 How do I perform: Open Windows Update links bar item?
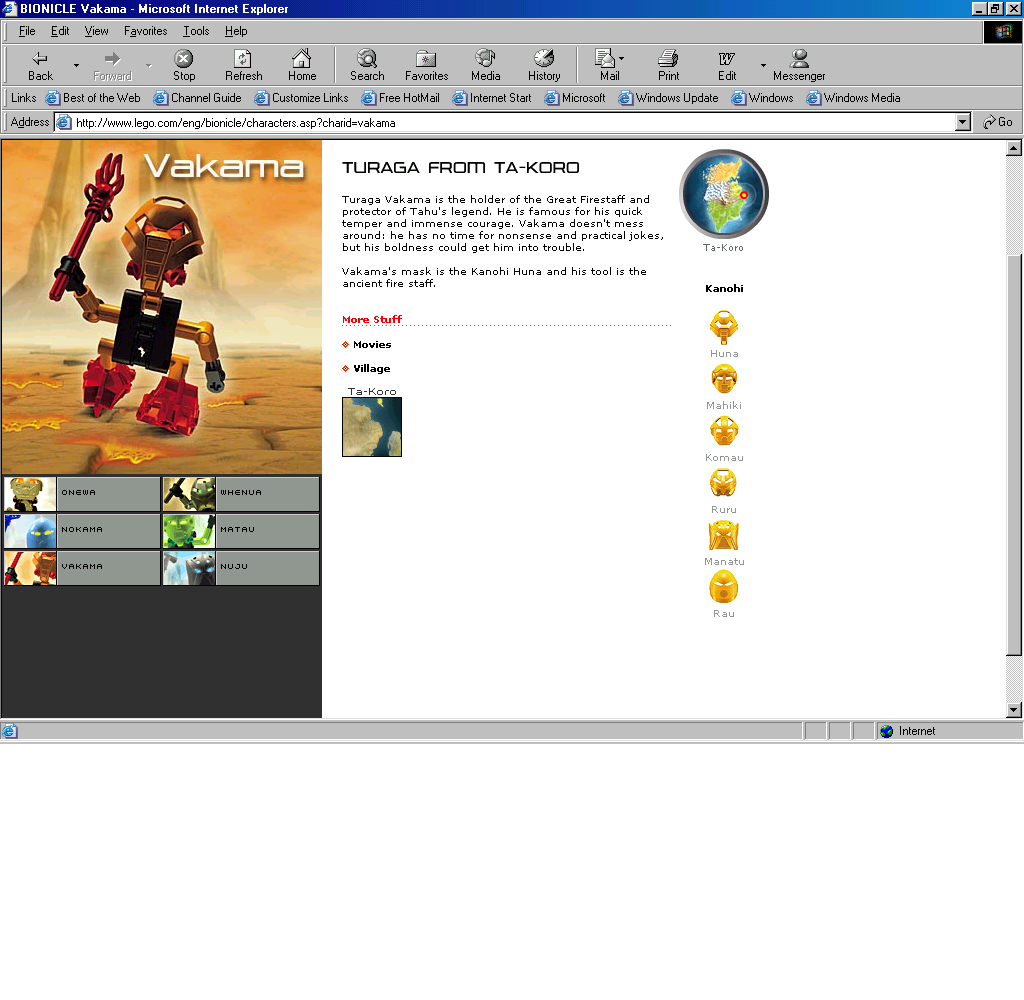point(668,98)
